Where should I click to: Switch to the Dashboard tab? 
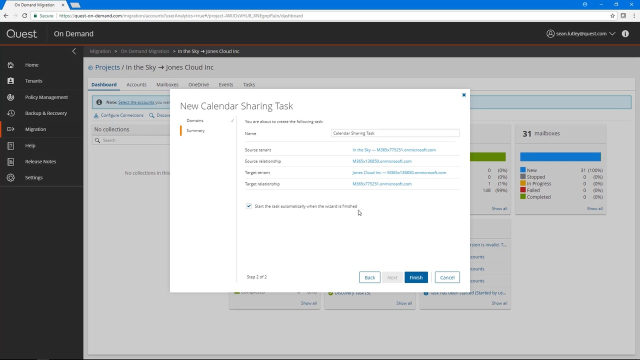click(x=104, y=84)
